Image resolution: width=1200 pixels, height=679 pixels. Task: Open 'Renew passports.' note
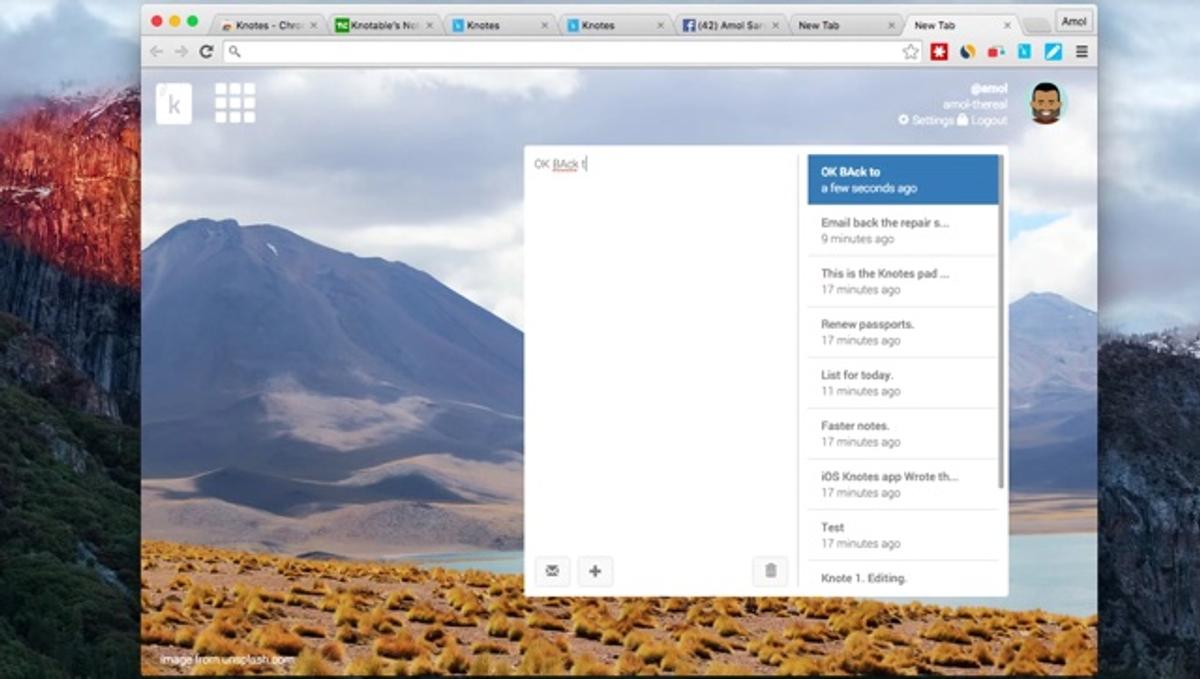[903, 332]
